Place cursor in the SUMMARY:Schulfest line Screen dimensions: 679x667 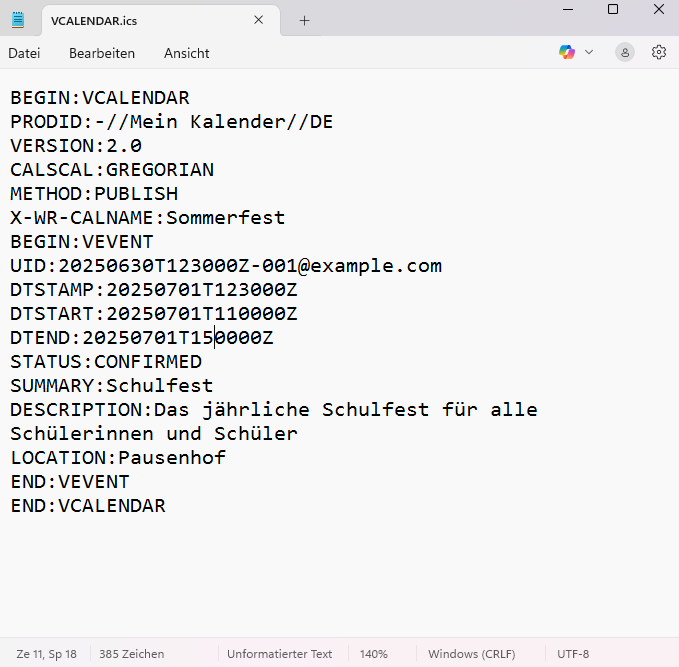pos(112,386)
